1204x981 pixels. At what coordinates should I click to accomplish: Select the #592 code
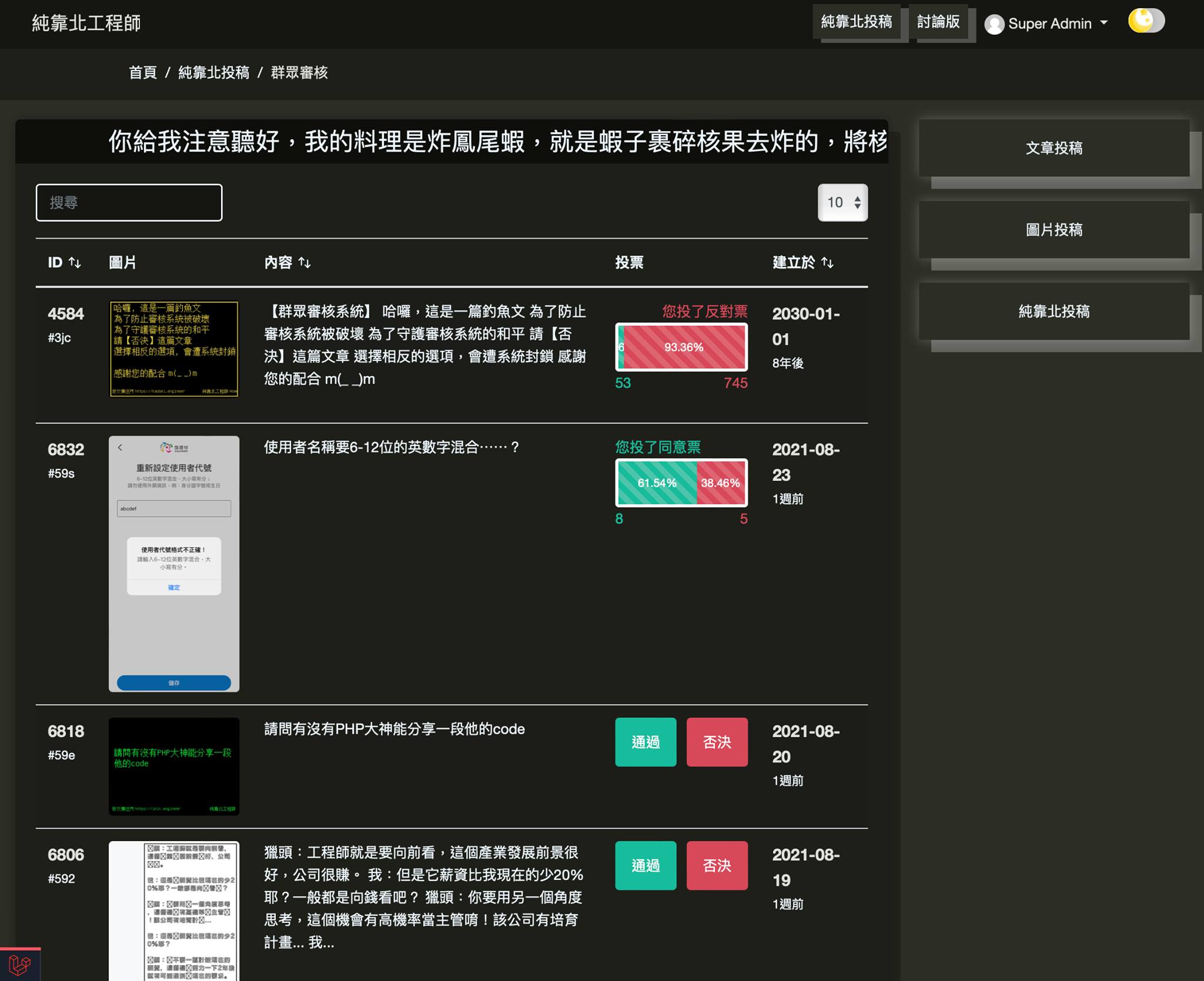pyautogui.click(x=61, y=879)
